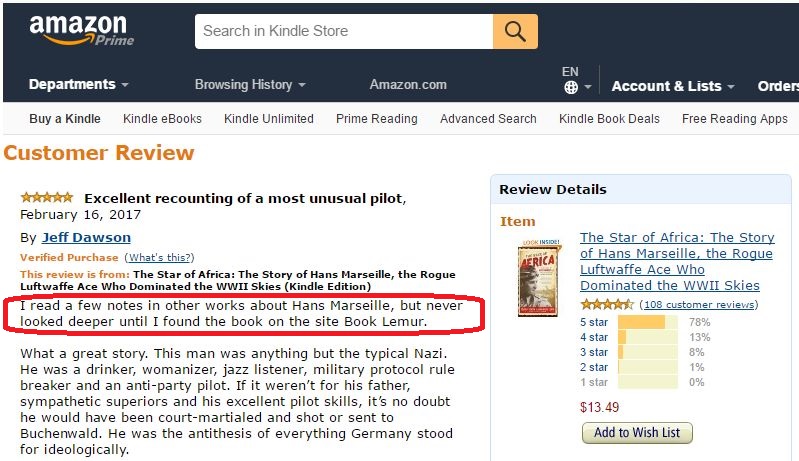Click the review's five-star rating icons
Viewport: 799px width, 461px height.
(47, 198)
